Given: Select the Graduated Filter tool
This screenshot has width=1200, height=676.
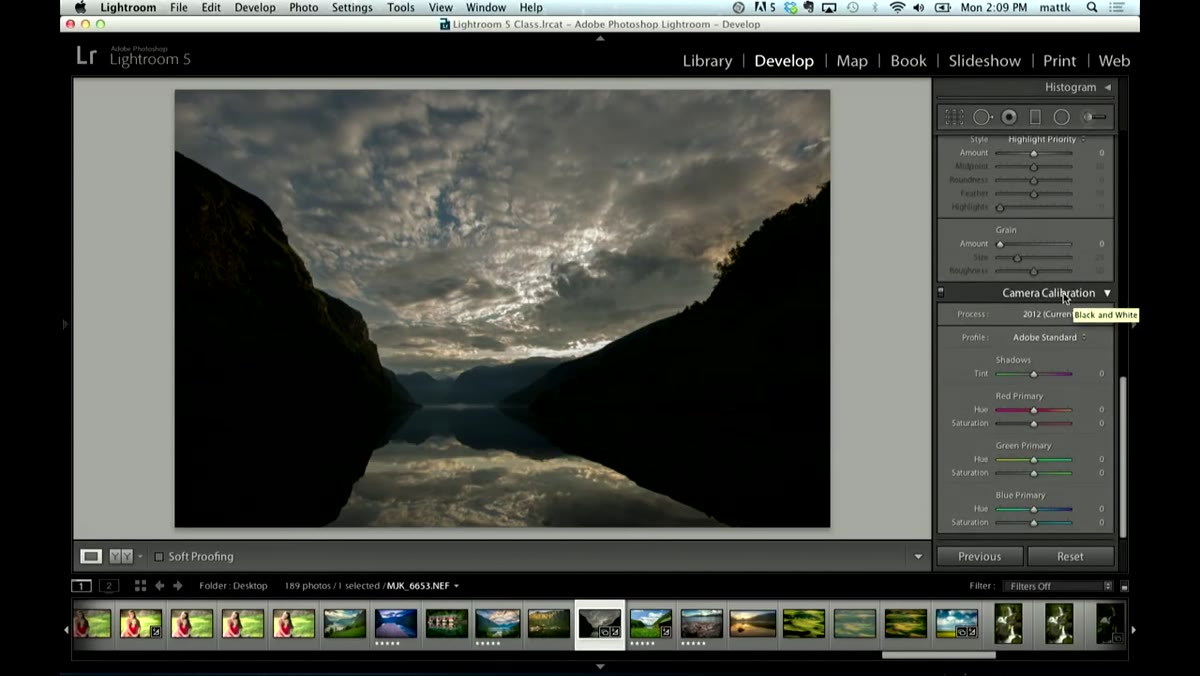Looking at the screenshot, I should click(x=1035, y=117).
